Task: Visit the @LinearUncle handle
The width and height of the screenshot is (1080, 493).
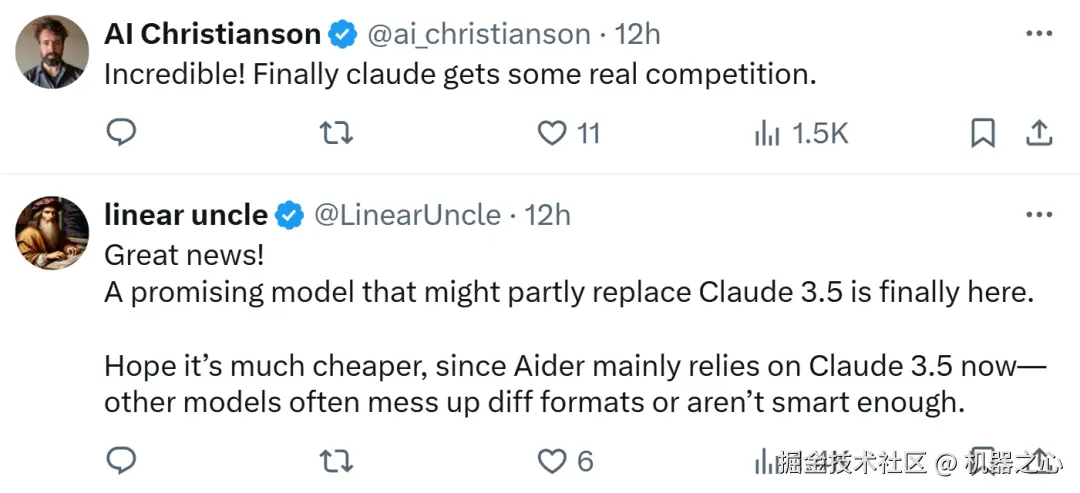Action: [408, 216]
